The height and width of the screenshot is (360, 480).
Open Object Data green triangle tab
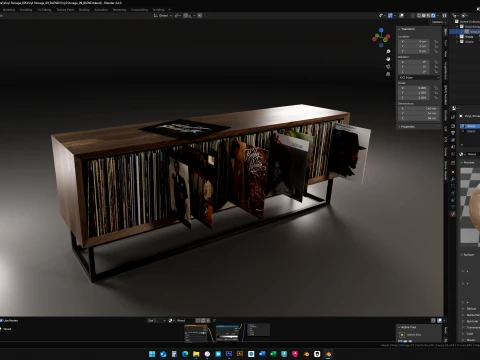click(453, 207)
